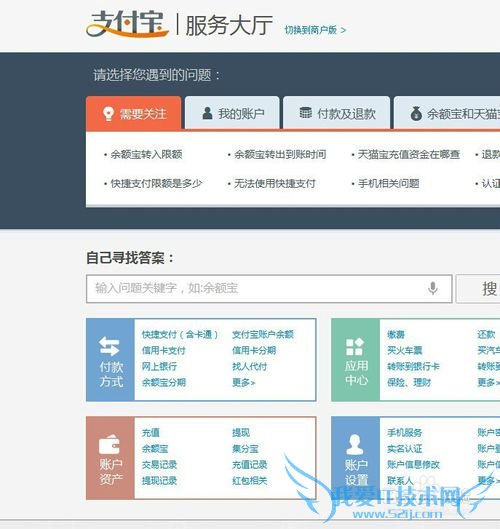Switch to the 需要关注 tab
Screen dimensions: 500x529
134,113
